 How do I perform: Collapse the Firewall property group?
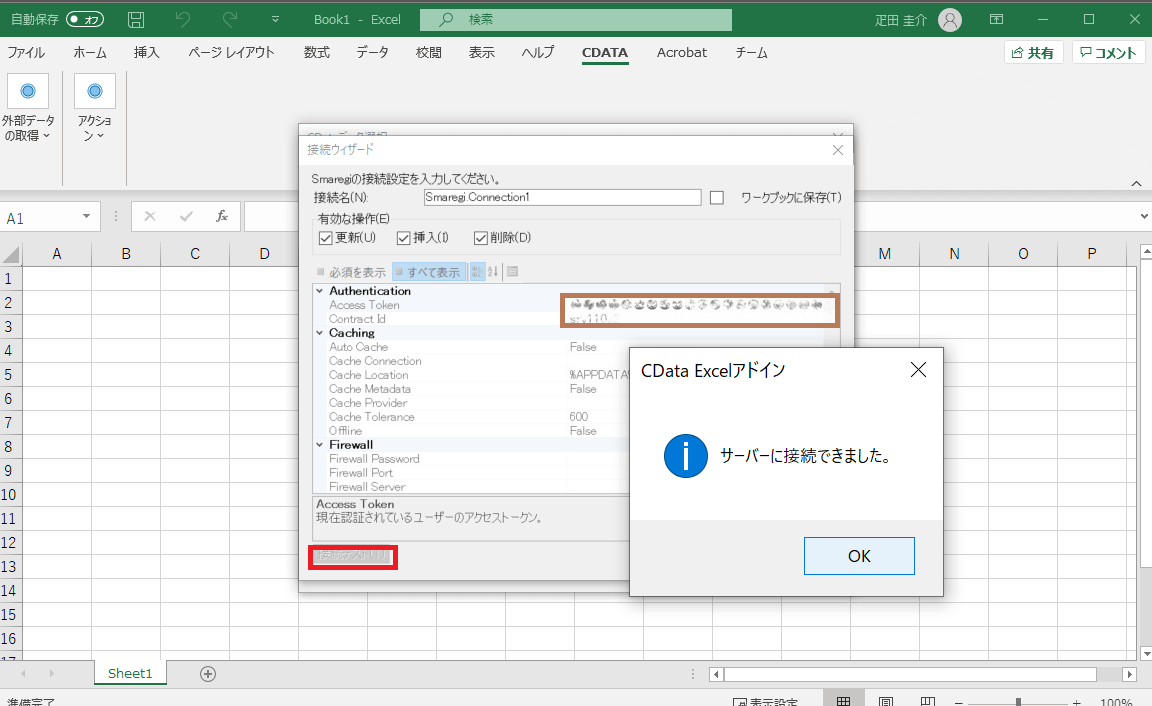point(320,444)
